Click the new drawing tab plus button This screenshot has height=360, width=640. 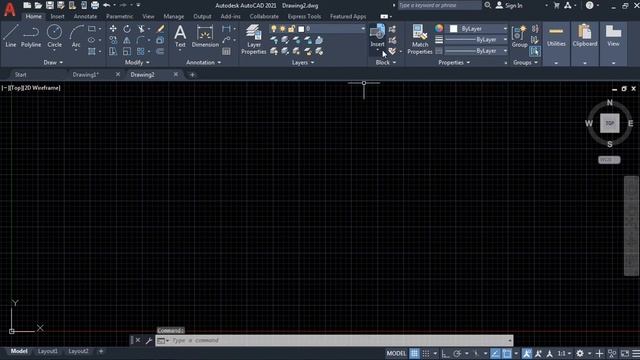(x=192, y=75)
